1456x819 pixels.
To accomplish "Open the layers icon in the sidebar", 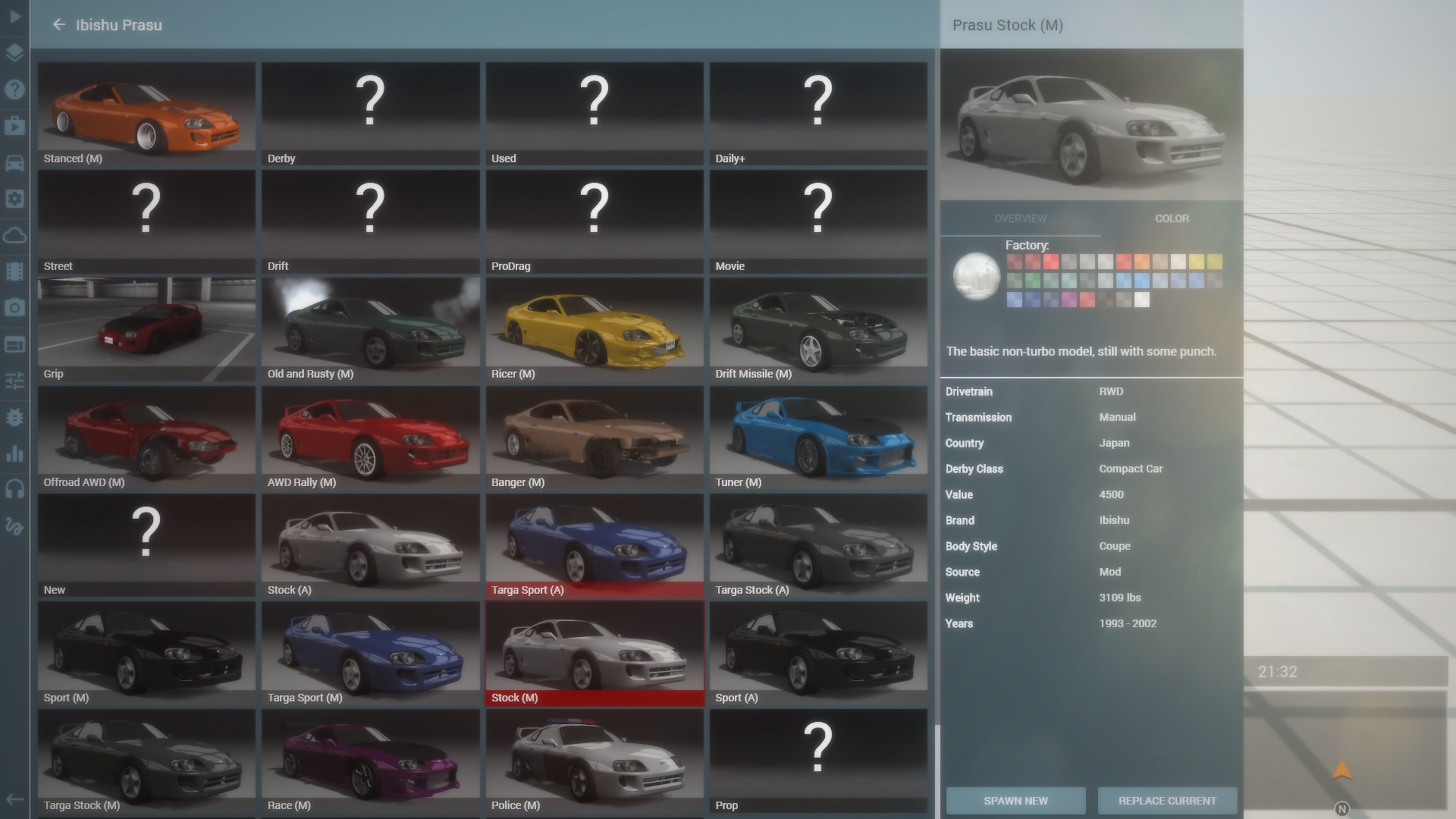I will click(x=15, y=52).
